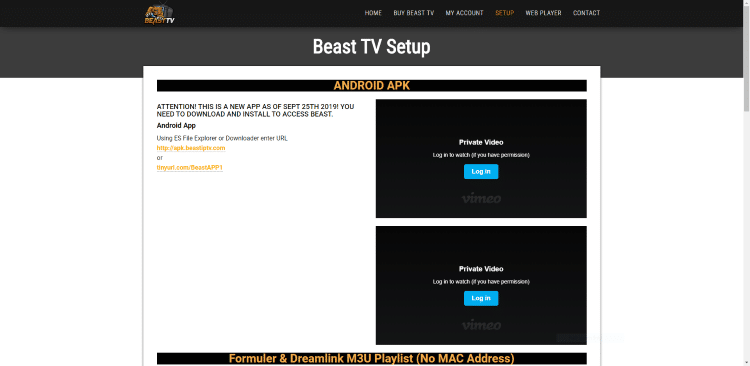Click the upper Private Video player

(481, 158)
